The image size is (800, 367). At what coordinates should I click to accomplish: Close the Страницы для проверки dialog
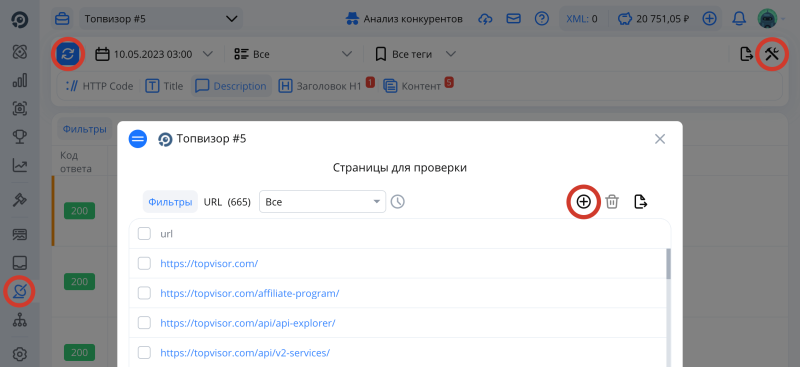(x=660, y=139)
